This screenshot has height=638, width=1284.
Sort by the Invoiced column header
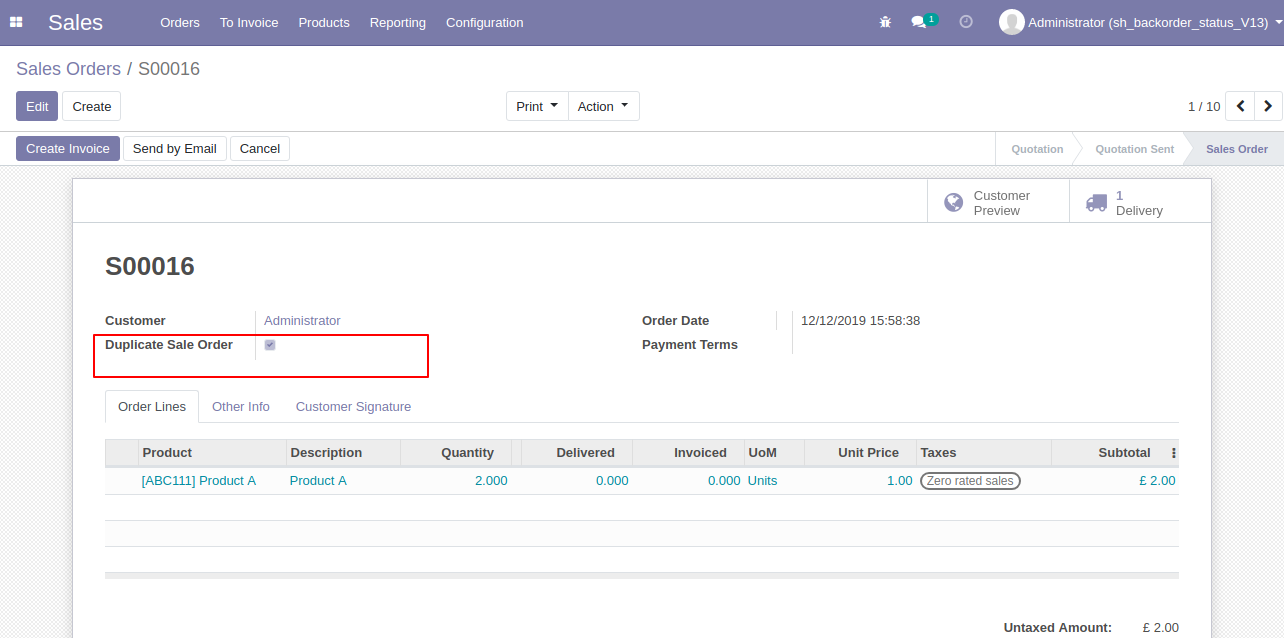689,453
